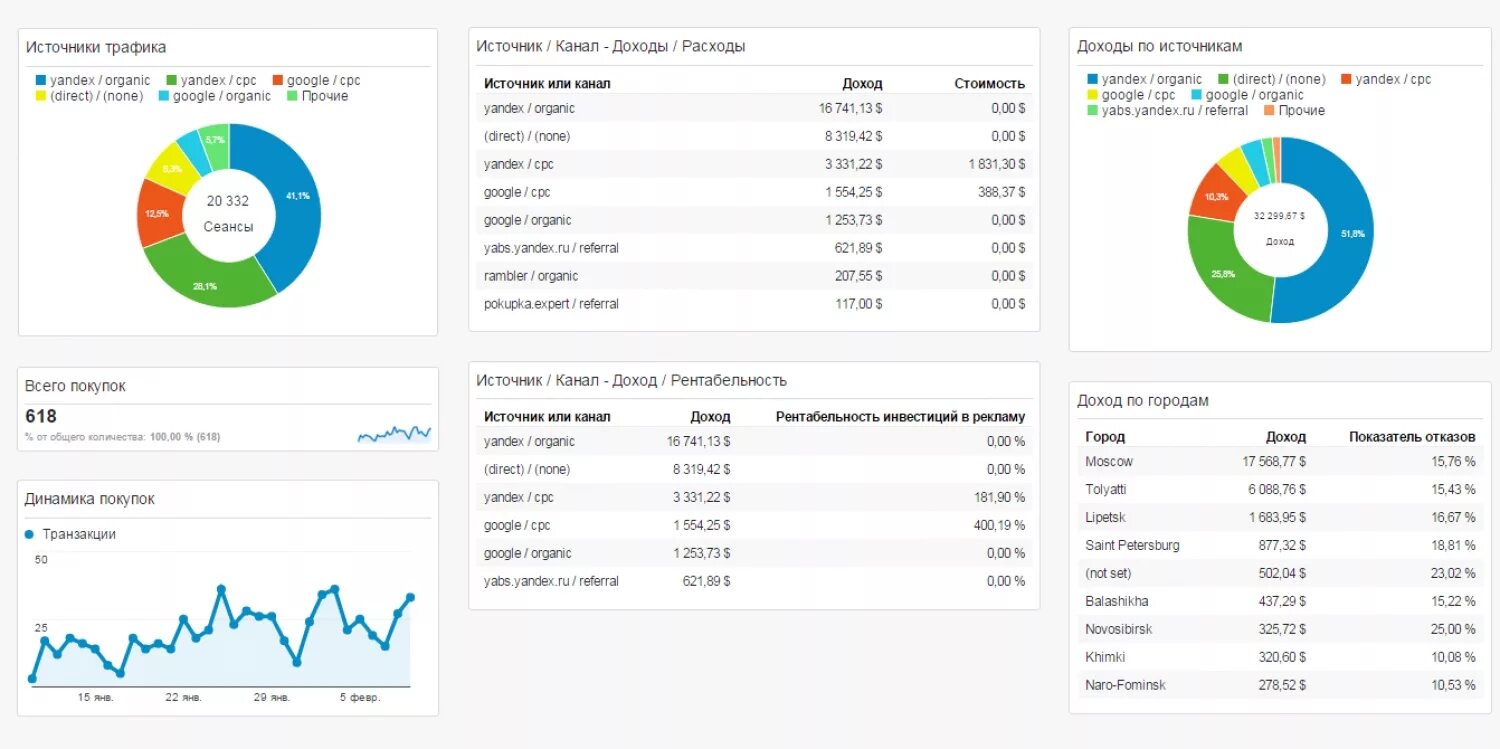Open the "Всего покупок" widget title

(76, 386)
